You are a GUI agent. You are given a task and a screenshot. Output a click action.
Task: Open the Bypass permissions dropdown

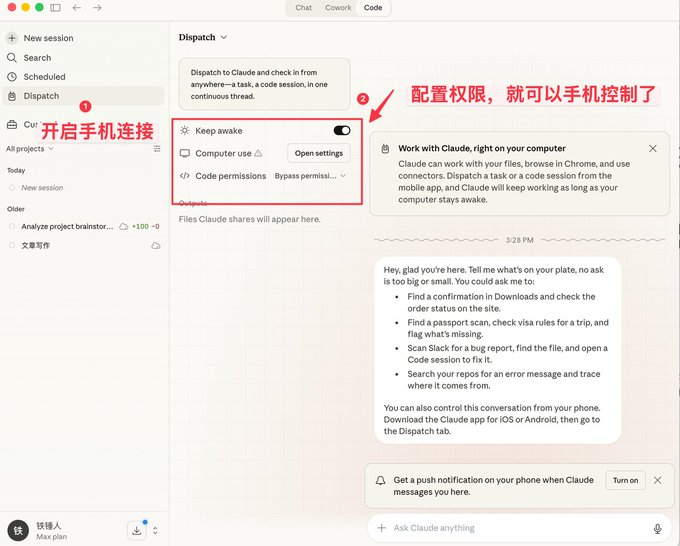coord(310,176)
